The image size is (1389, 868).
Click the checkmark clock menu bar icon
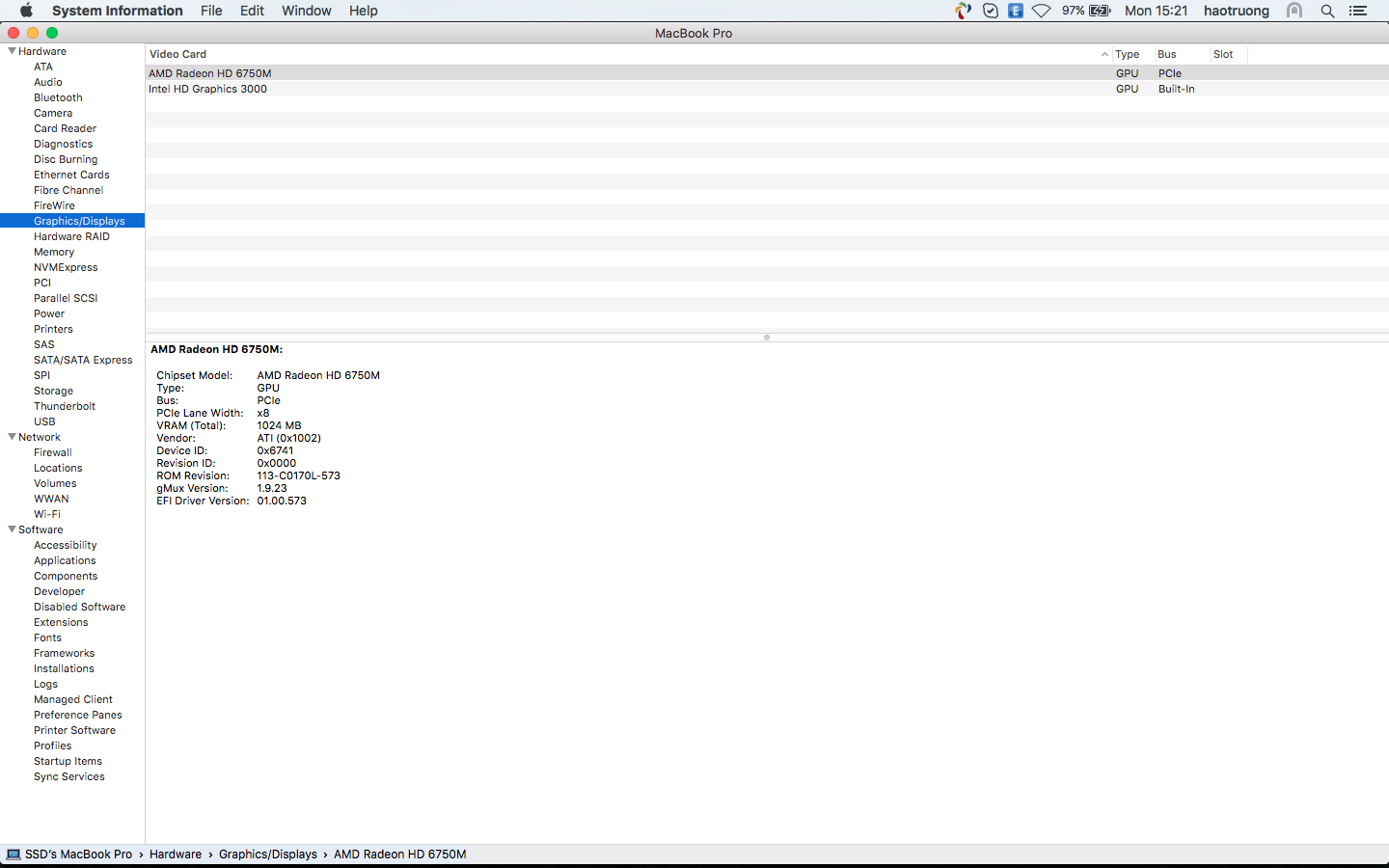[991, 11]
